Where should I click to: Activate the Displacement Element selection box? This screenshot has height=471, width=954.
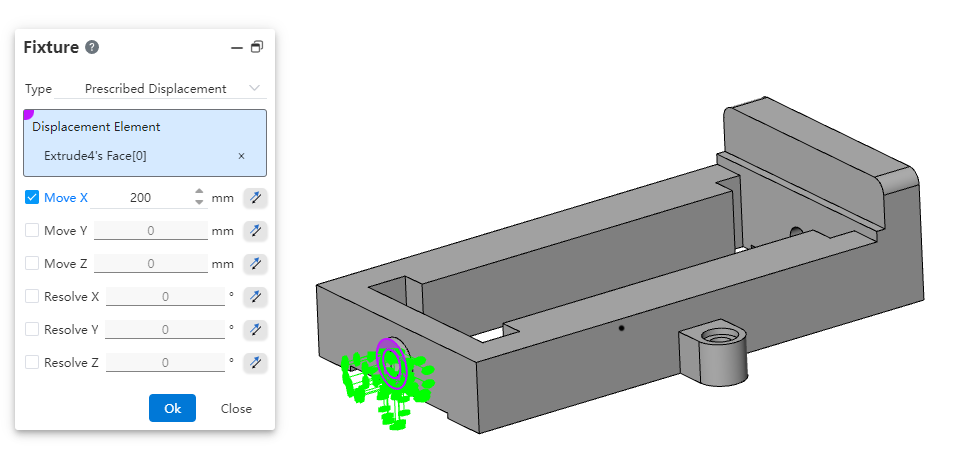point(145,127)
